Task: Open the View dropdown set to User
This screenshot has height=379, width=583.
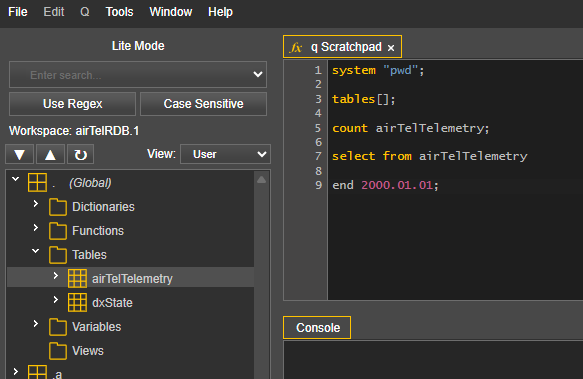Action: click(225, 154)
